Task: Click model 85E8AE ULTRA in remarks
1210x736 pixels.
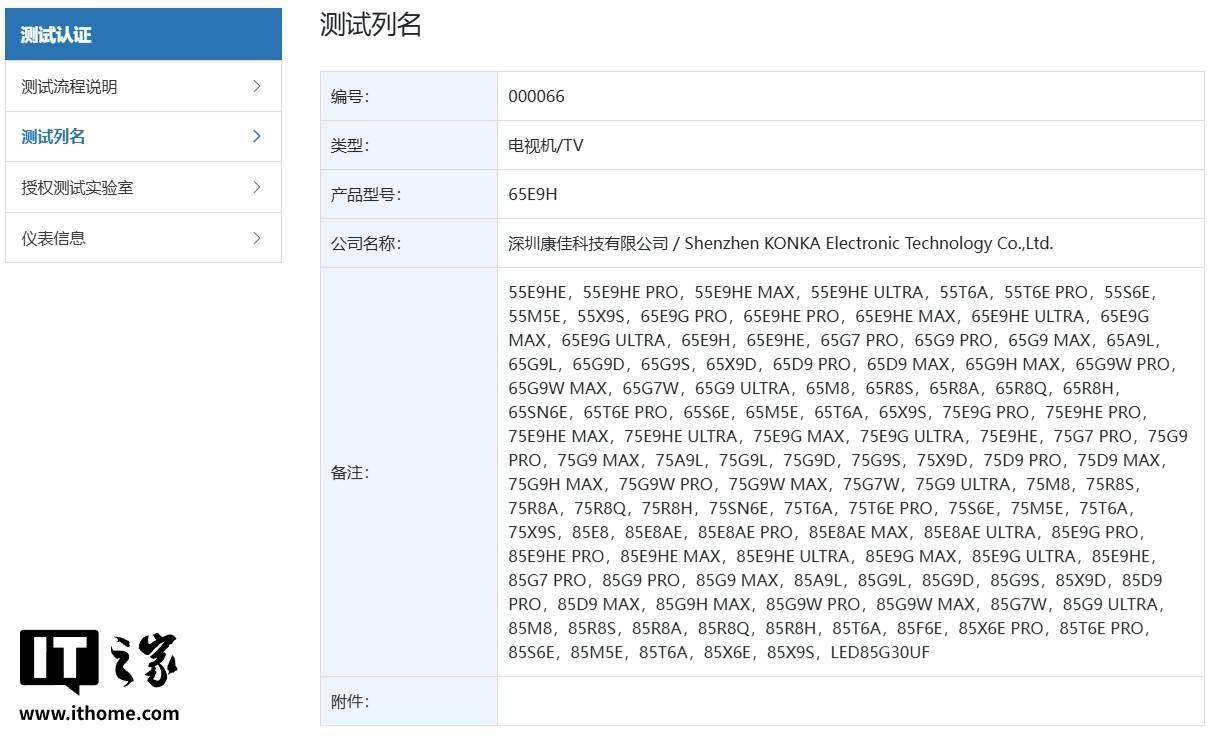Action: point(980,532)
